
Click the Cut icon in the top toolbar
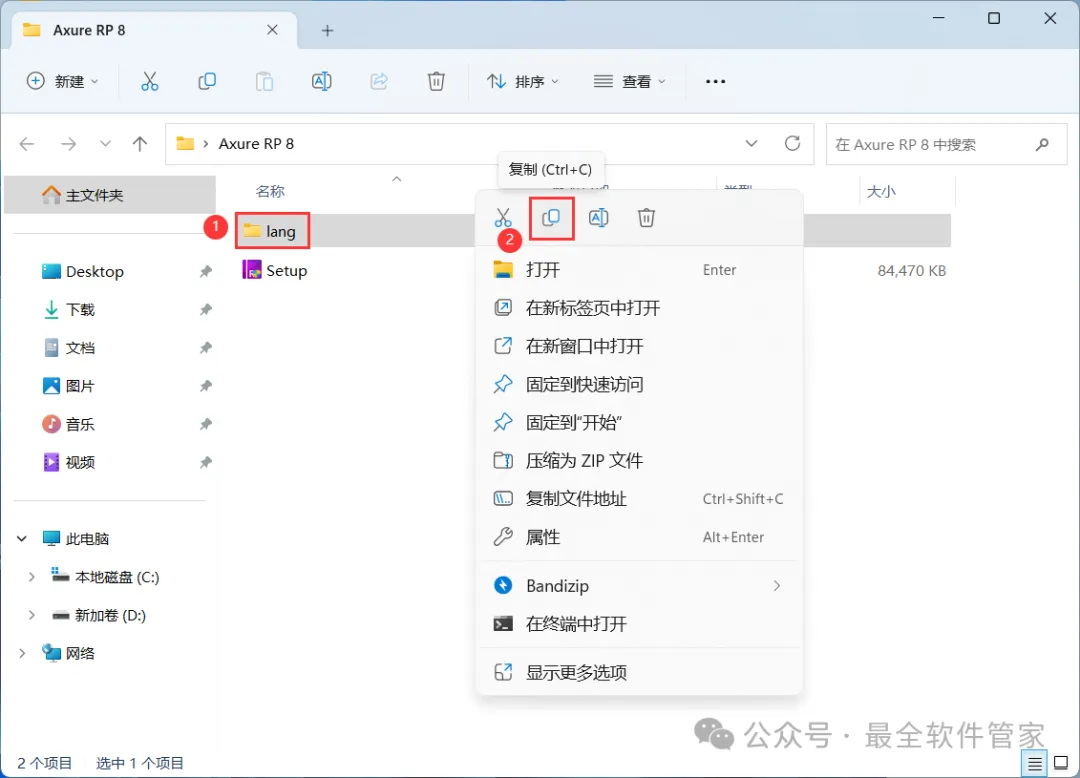click(x=149, y=81)
